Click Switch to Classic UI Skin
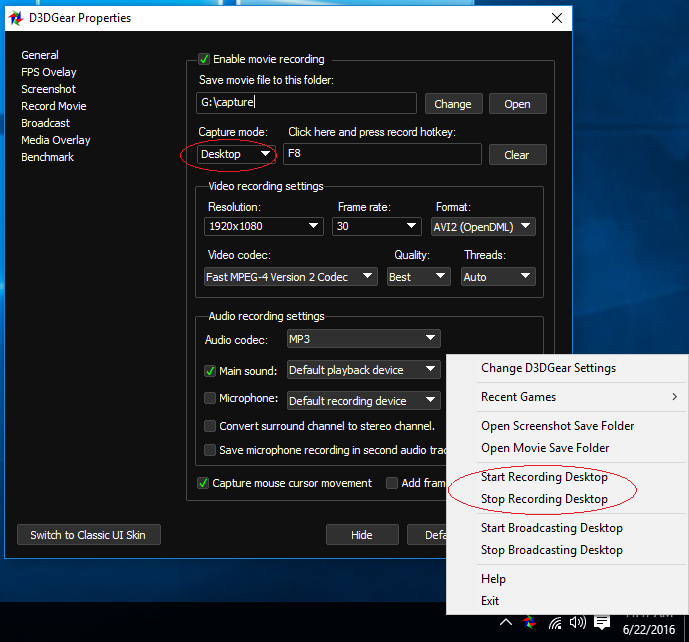The height and width of the screenshot is (642, 689). pyautogui.click(x=88, y=535)
